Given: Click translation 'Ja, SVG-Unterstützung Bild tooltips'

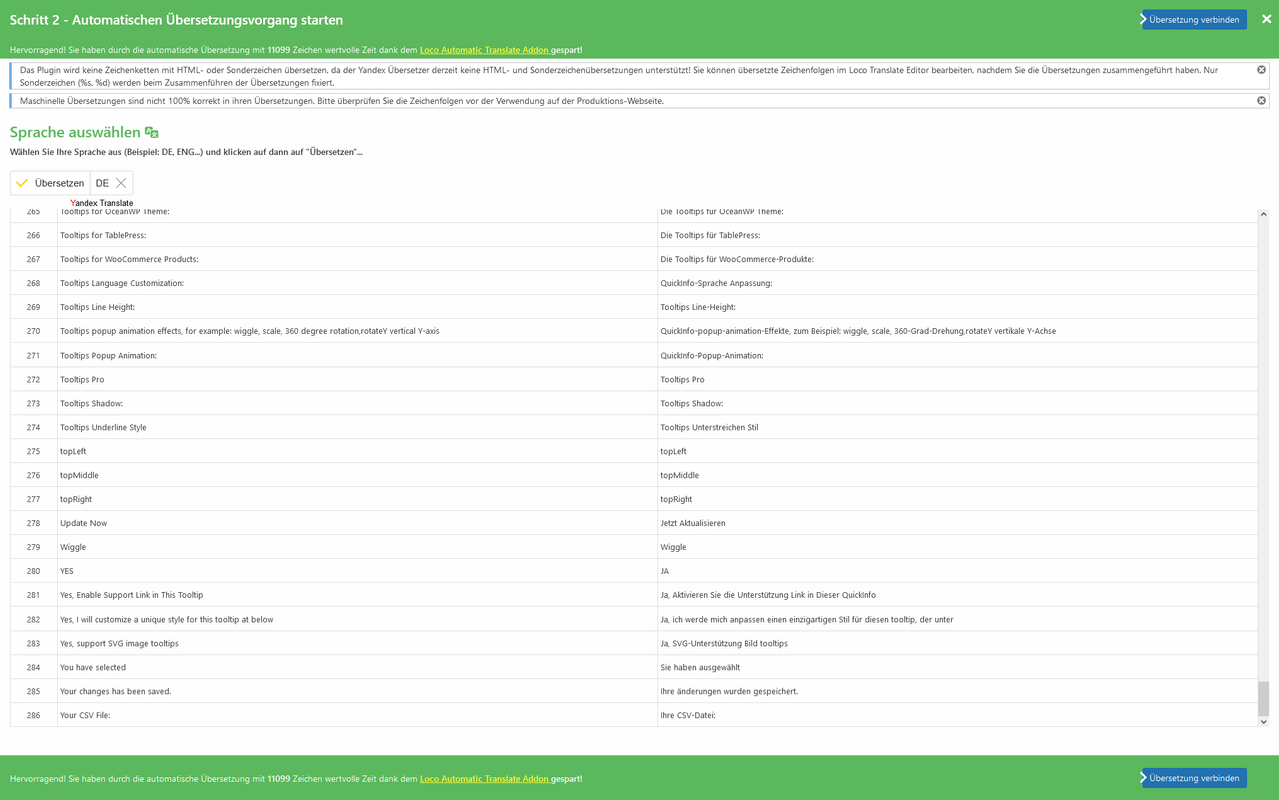Looking at the screenshot, I should coord(724,643).
